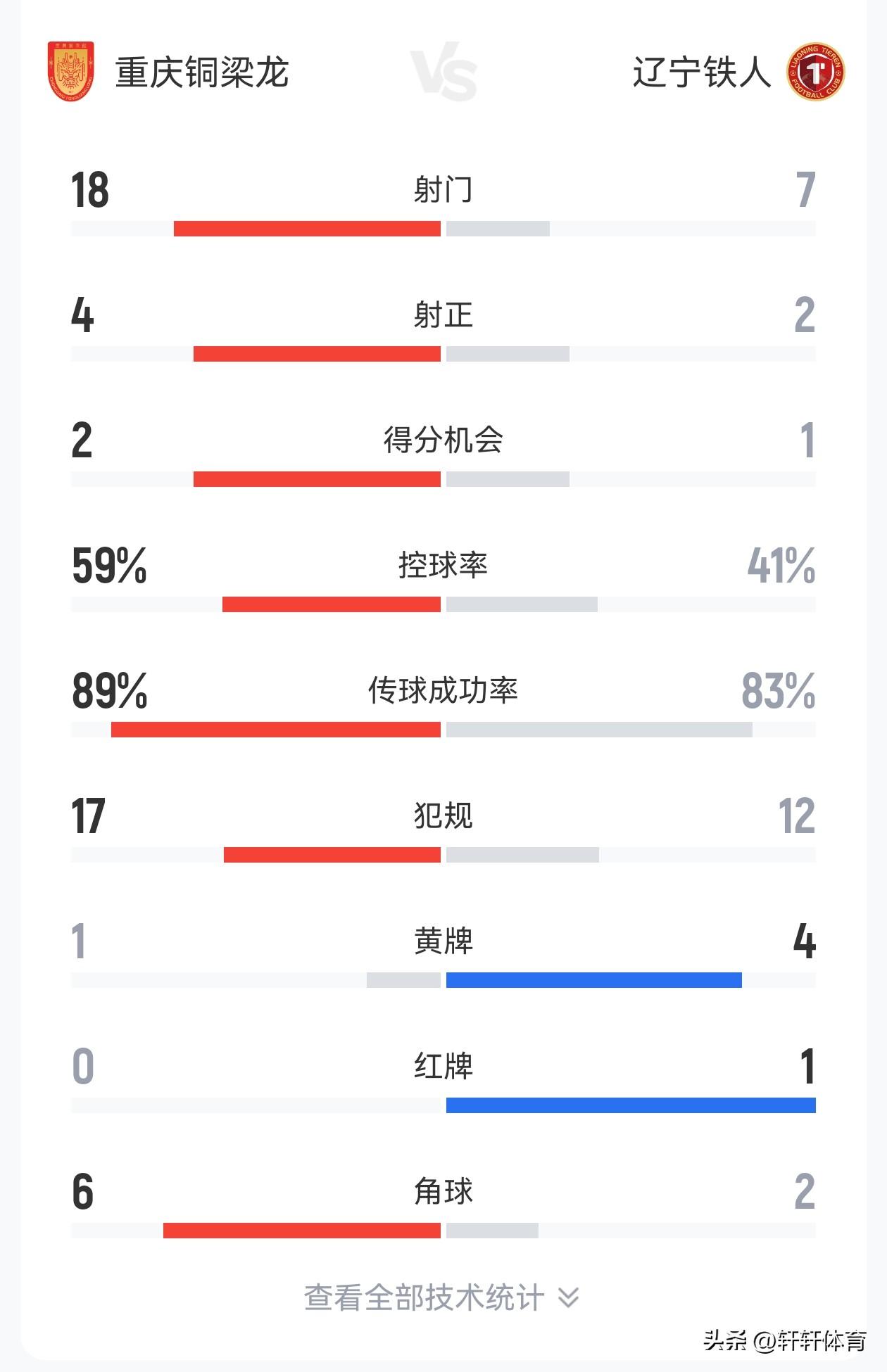The width and height of the screenshot is (887, 1372).
Task: Tap the 59% possession value
Action: click(110, 566)
